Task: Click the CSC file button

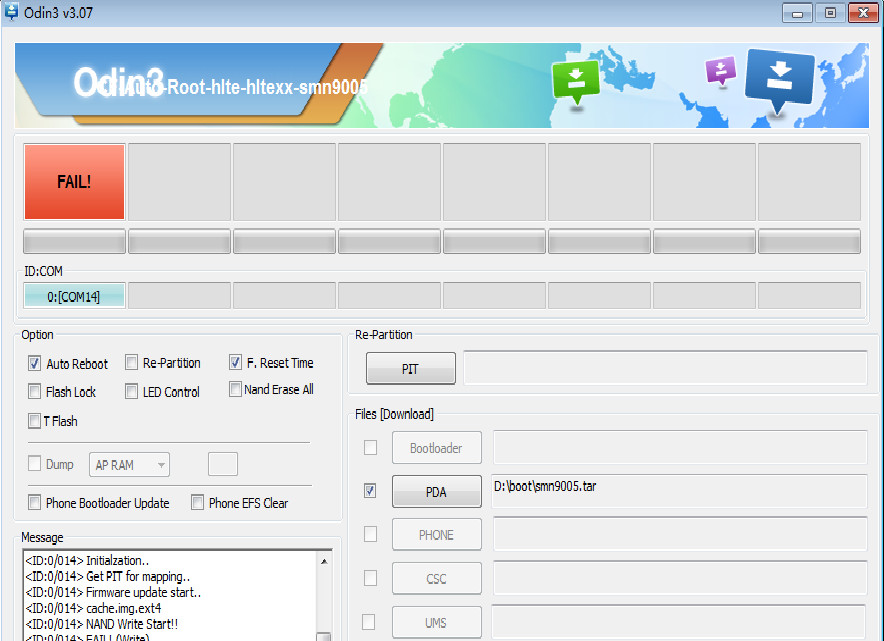Action: pos(436,578)
